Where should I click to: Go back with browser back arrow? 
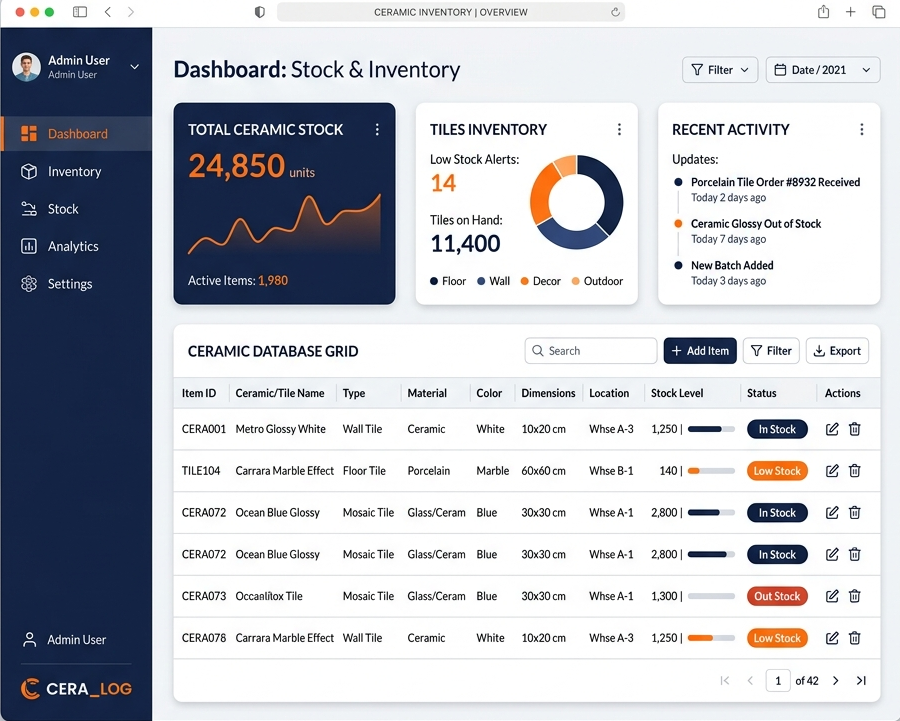[108, 11]
